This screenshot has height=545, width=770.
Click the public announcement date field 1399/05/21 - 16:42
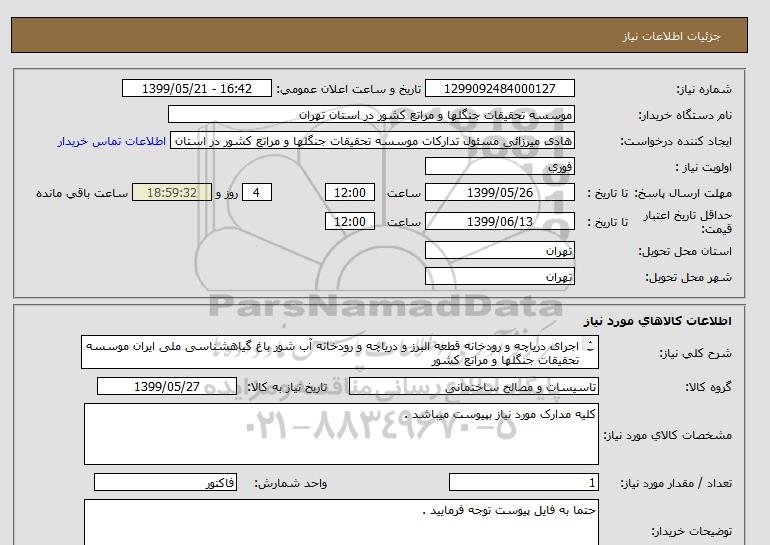click(196, 88)
